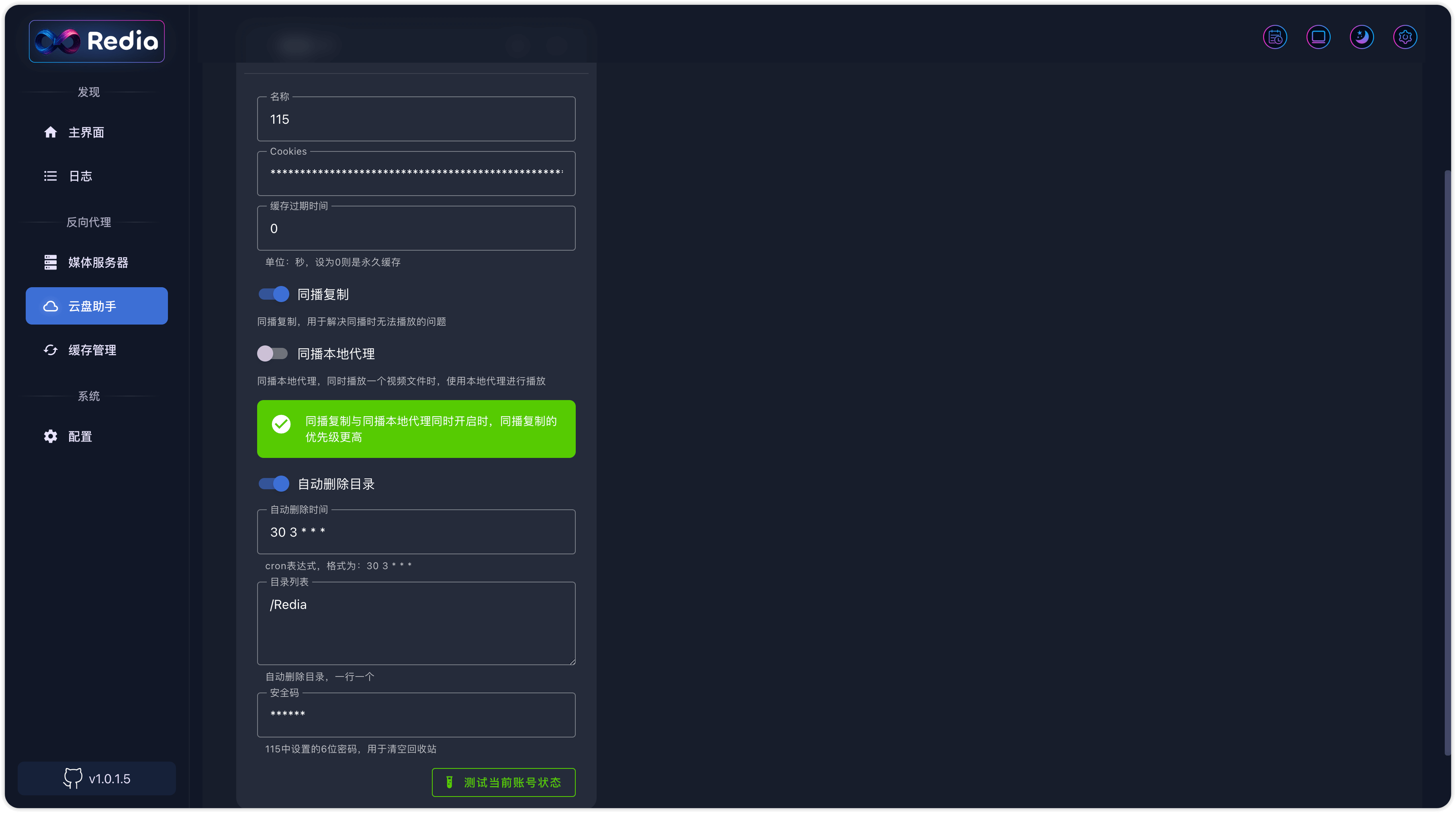Open the 配置 configuration page
1456x813 pixels.
pyautogui.click(x=80, y=437)
